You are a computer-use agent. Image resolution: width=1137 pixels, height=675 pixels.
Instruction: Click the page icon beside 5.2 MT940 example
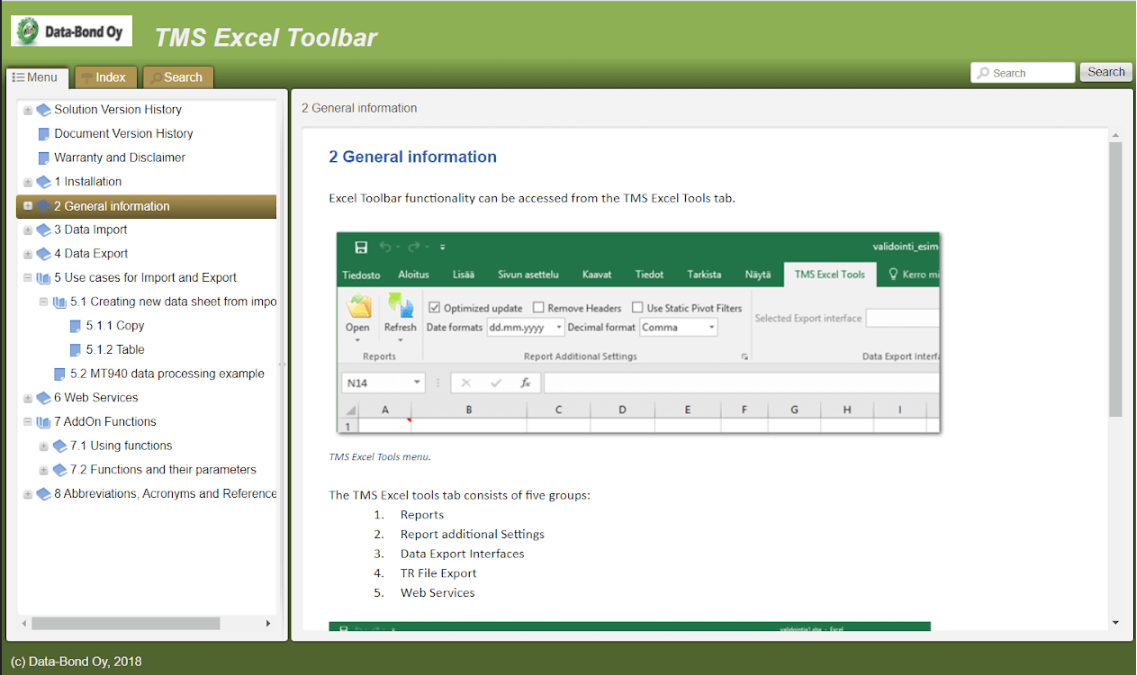59,374
